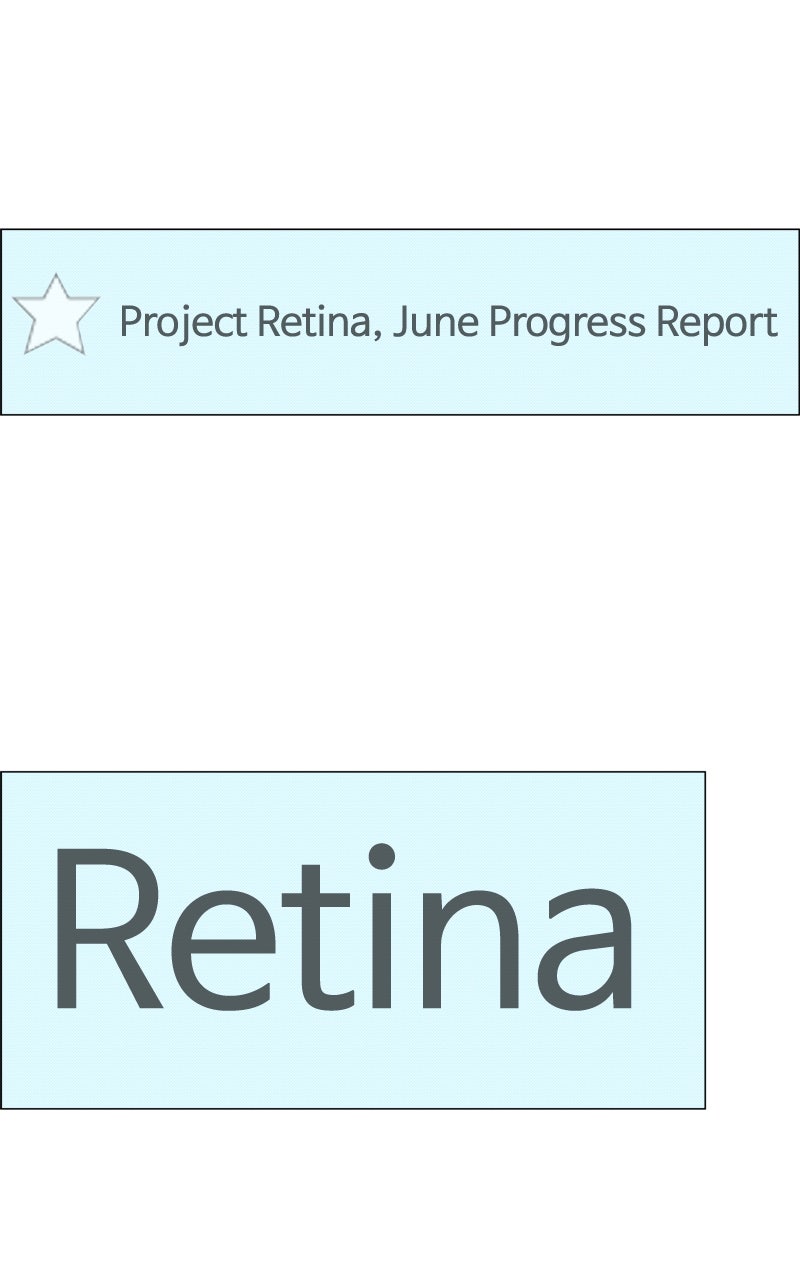This screenshot has width=800, height=1280.
Task: Click the comma after "Retina" in the title
Action: (x=376, y=335)
